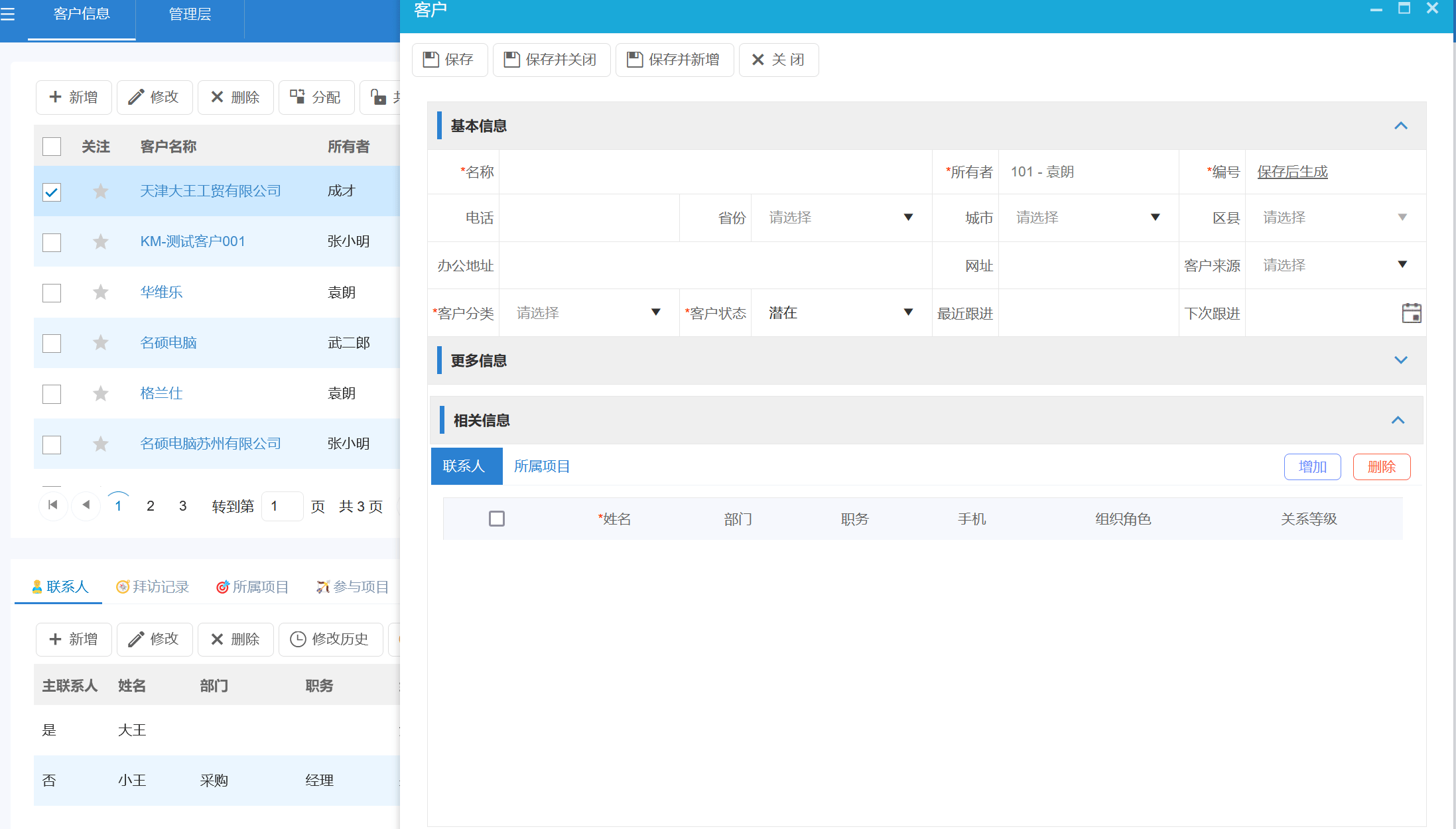Check the select-all checkbox in customer list header
Viewport: 1456px width, 829px height.
pos(52,147)
